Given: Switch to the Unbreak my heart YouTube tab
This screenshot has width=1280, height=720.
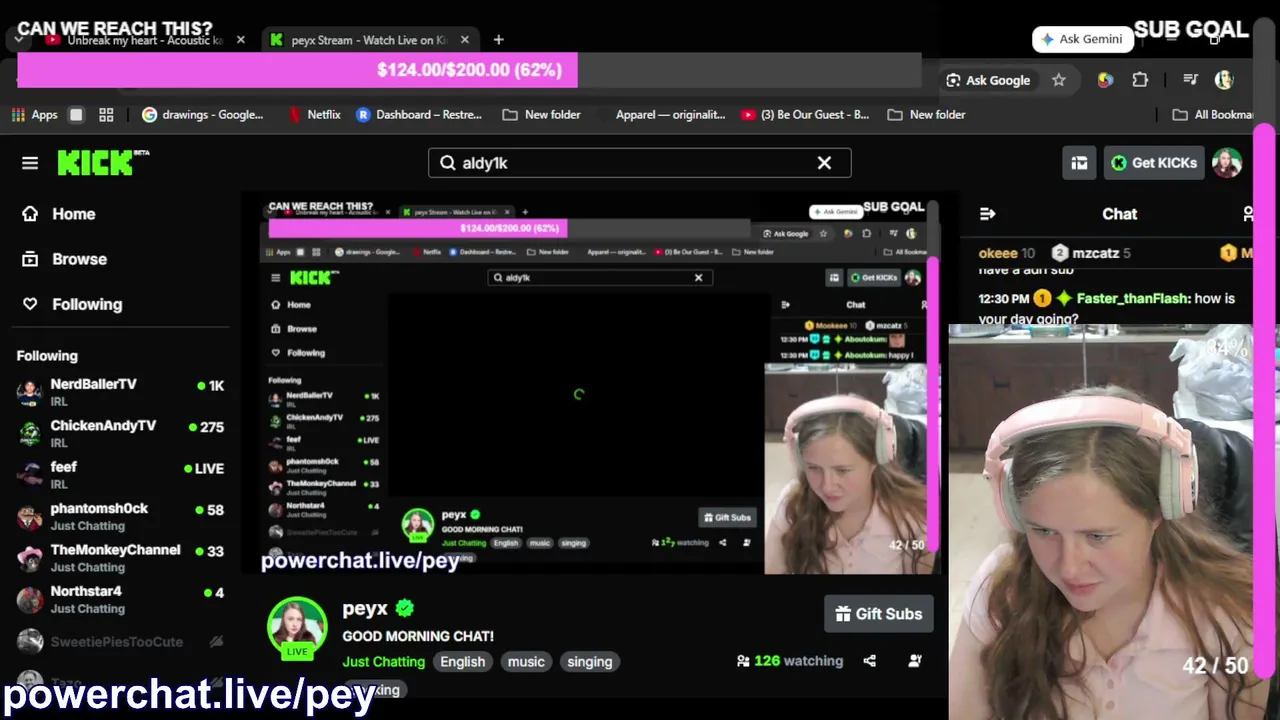Looking at the screenshot, I should (143, 40).
